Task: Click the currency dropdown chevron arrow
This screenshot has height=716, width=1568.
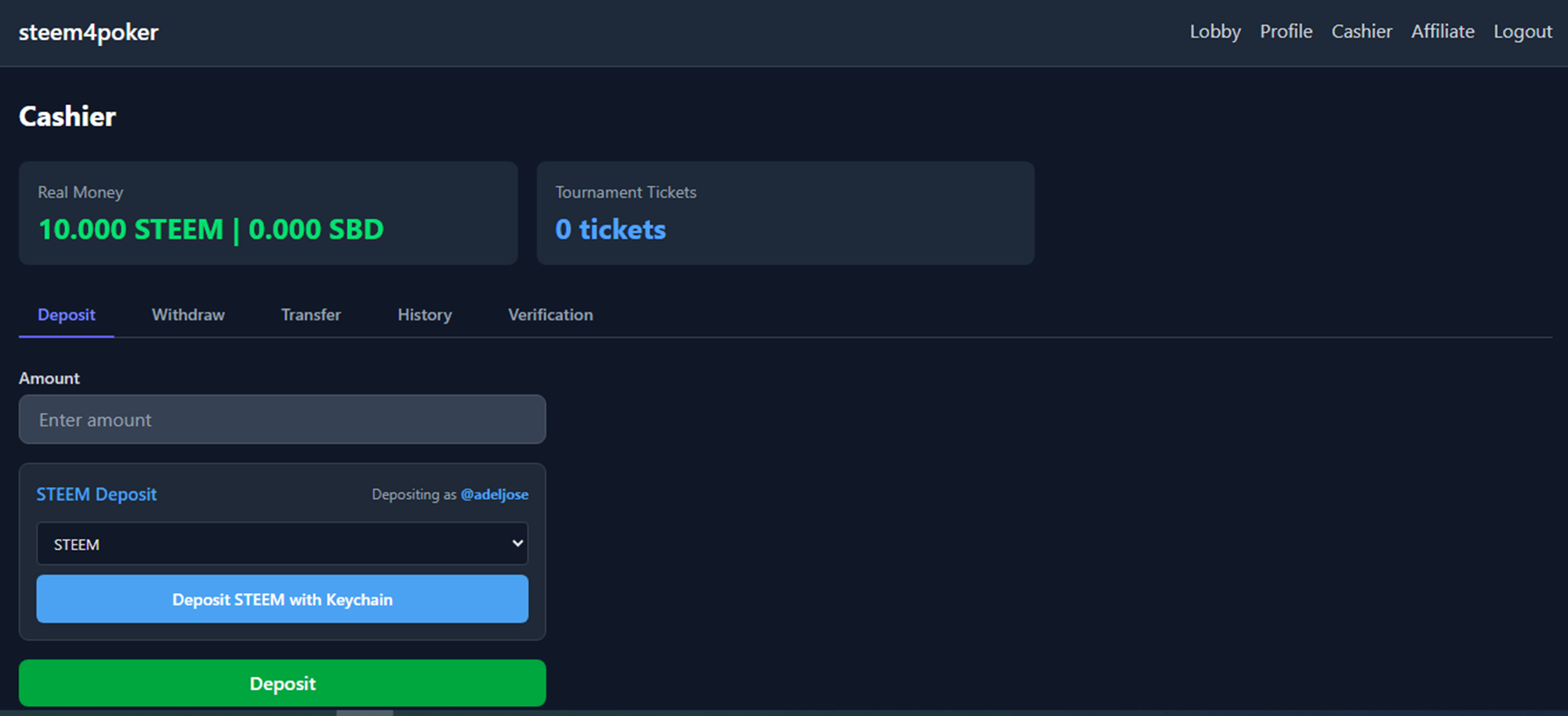Action: 517,543
